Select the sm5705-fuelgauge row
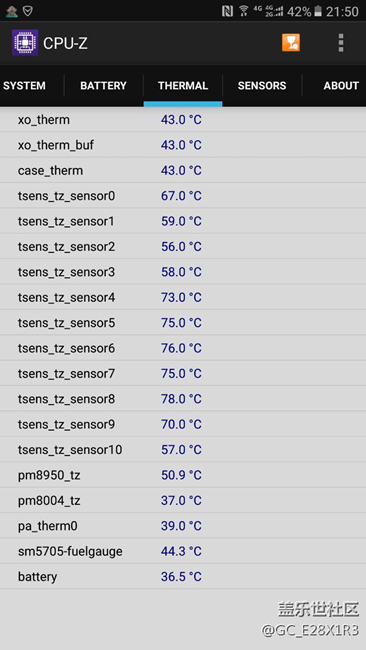 (x=183, y=551)
